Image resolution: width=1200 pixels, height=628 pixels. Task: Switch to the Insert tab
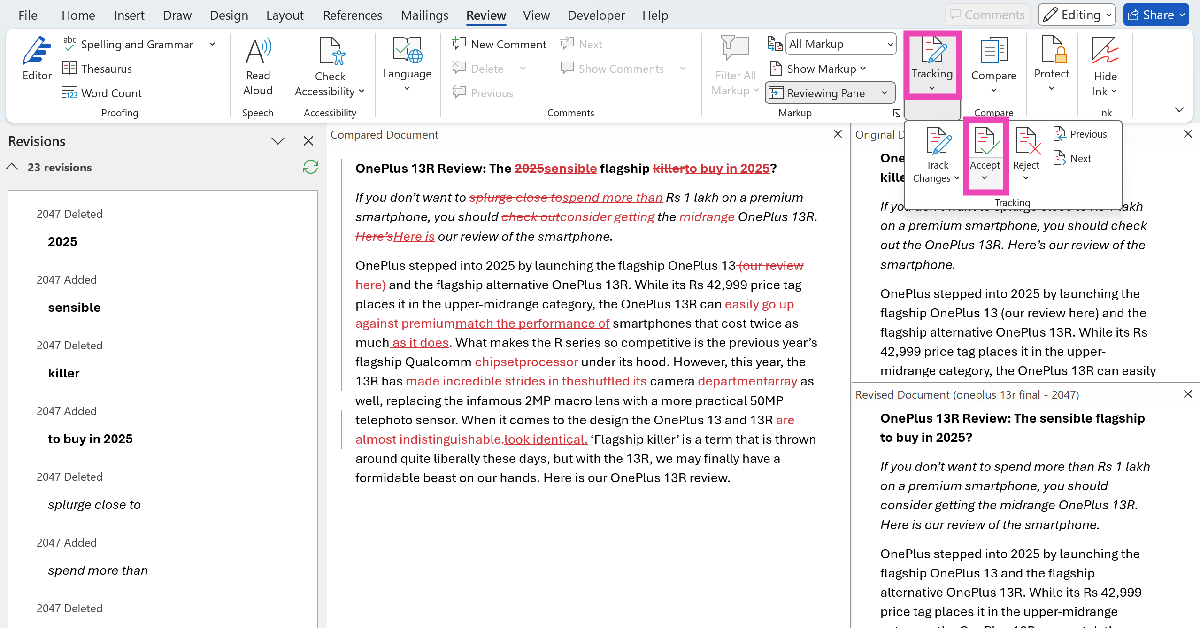click(x=129, y=15)
